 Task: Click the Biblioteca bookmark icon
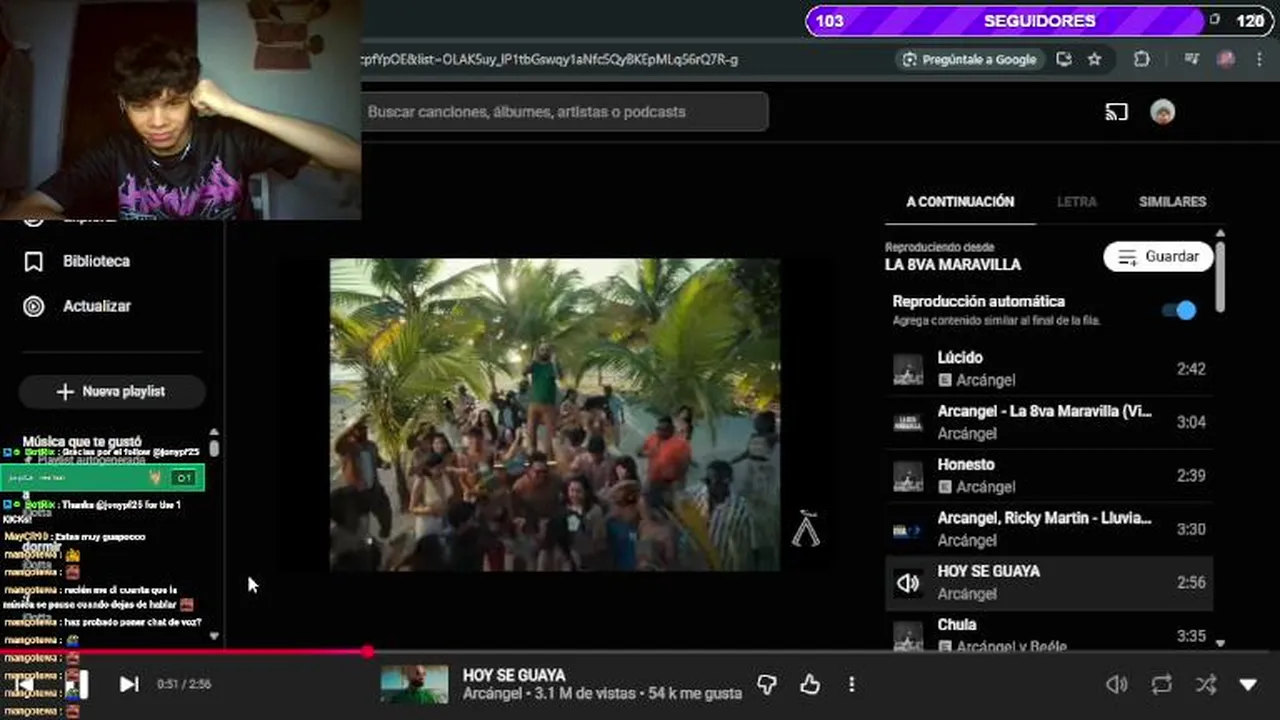[x=34, y=261]
